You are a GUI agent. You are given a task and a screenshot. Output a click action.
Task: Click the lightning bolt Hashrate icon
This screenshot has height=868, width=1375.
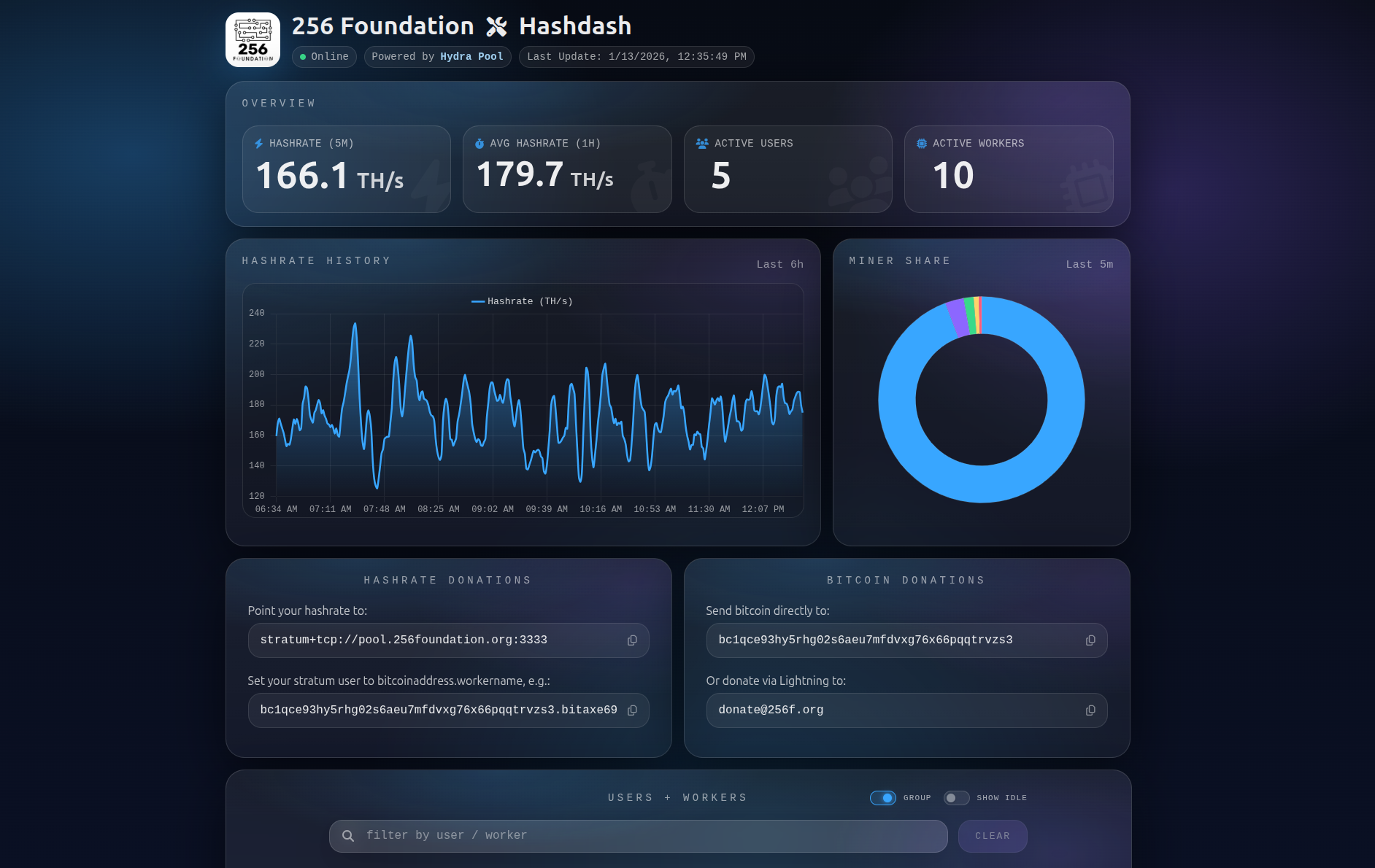258,144
